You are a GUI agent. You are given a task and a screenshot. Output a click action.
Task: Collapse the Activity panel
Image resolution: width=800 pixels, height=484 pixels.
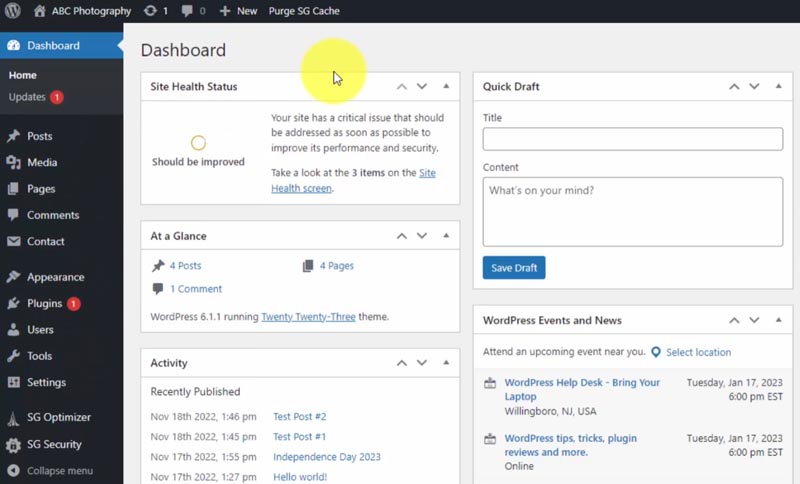tap(446, 363)
